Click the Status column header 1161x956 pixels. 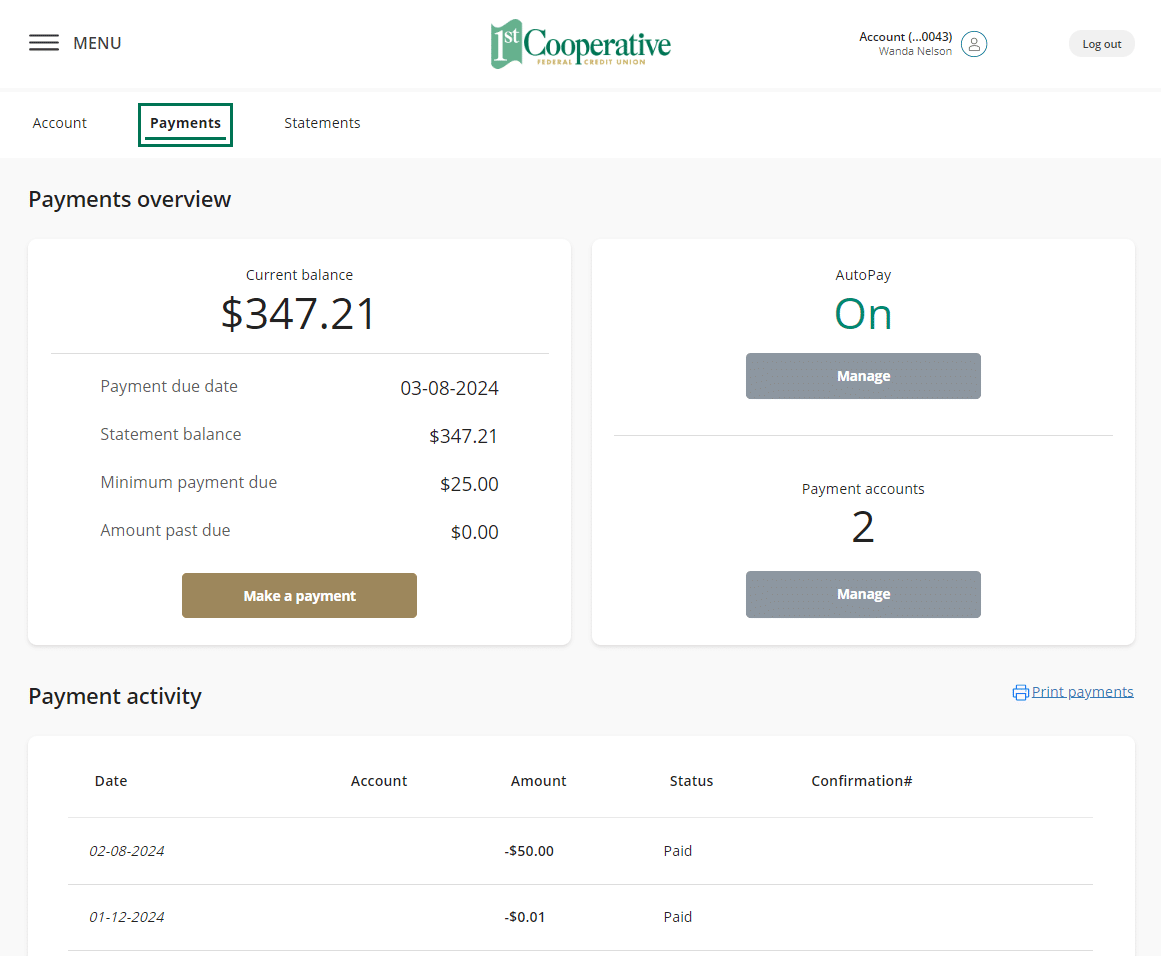click(x=691, y=781)
